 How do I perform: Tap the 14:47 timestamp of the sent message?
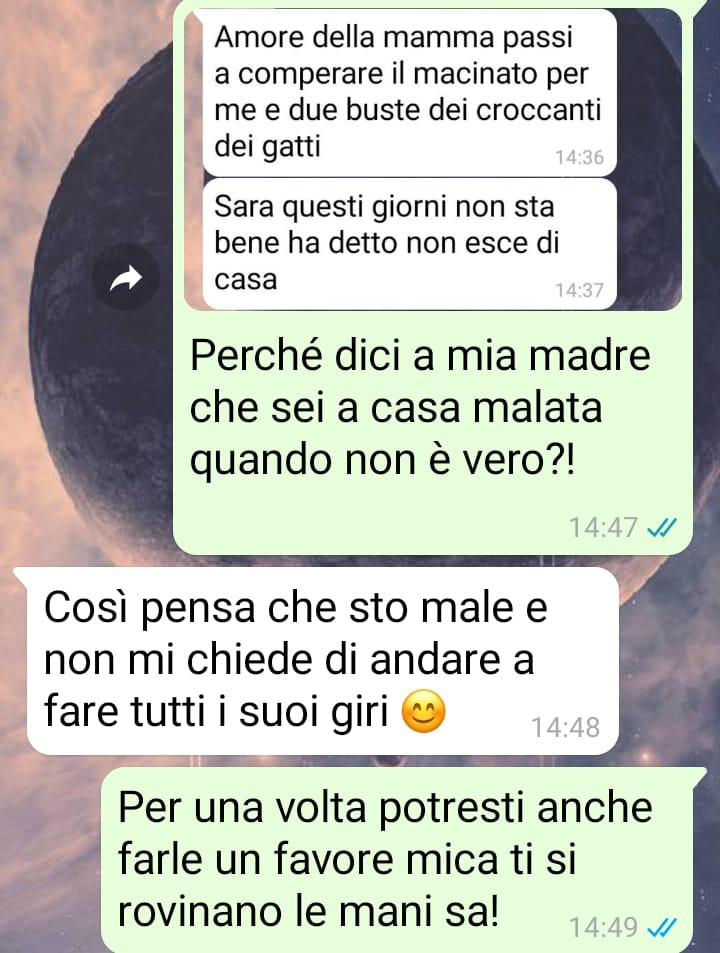(603, 528)
